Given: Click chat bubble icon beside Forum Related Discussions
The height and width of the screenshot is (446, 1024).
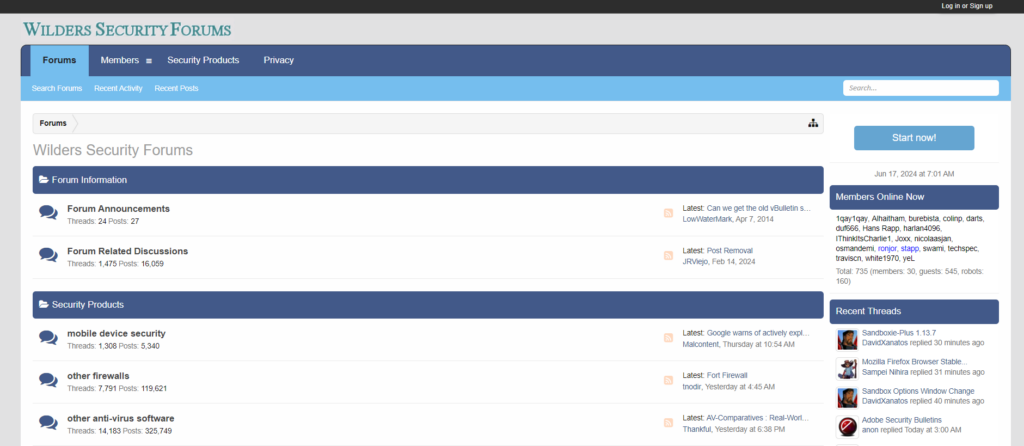Looking at the screenshot, I should pos(48,255).
